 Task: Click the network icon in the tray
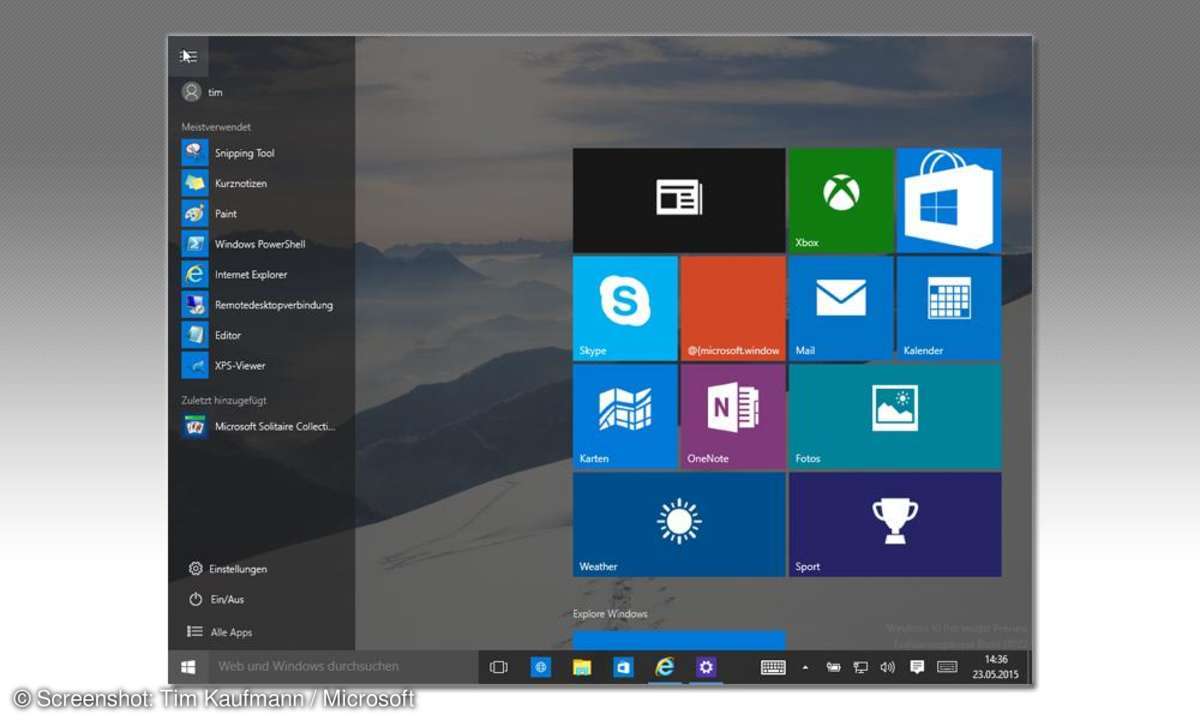(859, 667)
